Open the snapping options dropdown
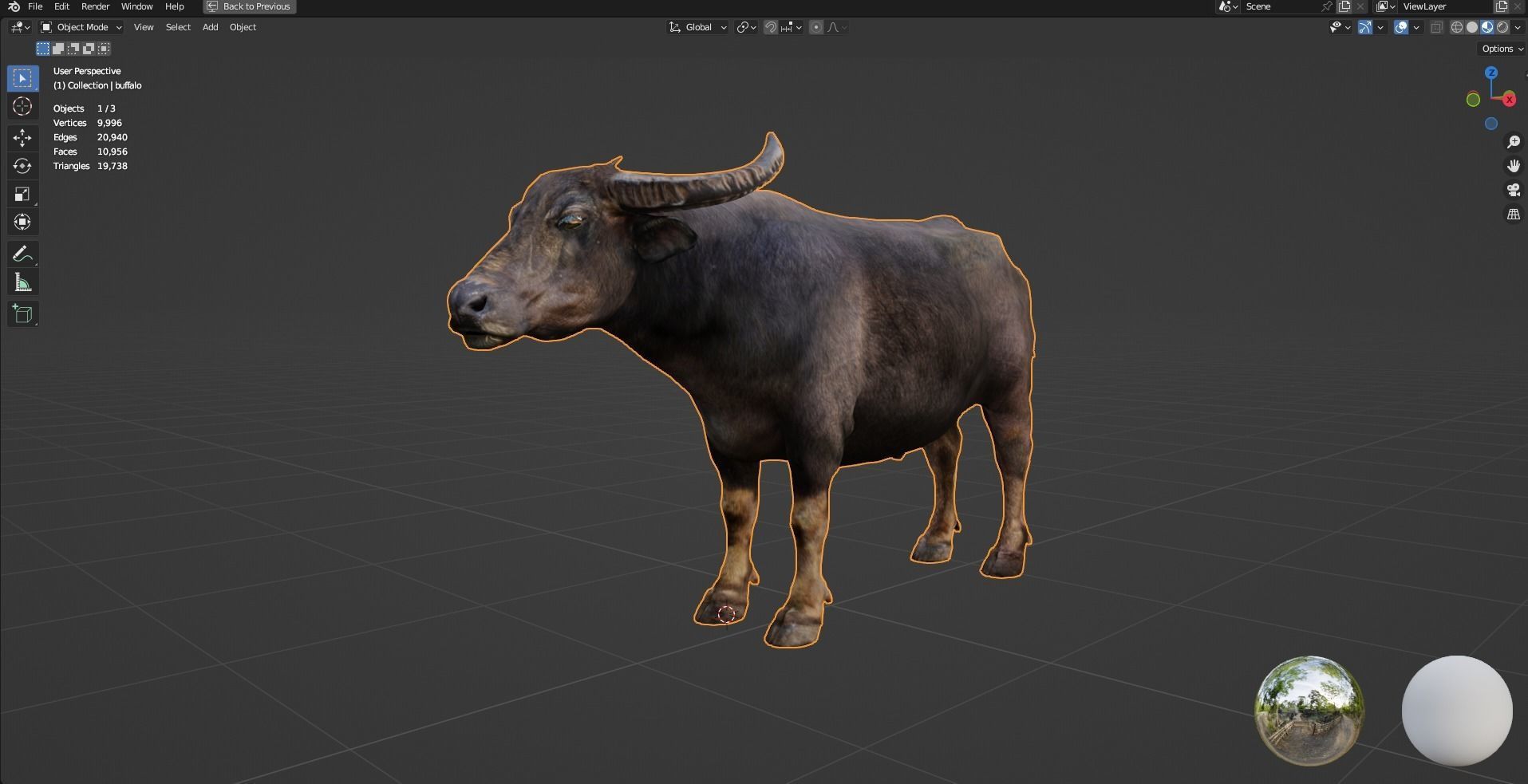 point(791,27)
